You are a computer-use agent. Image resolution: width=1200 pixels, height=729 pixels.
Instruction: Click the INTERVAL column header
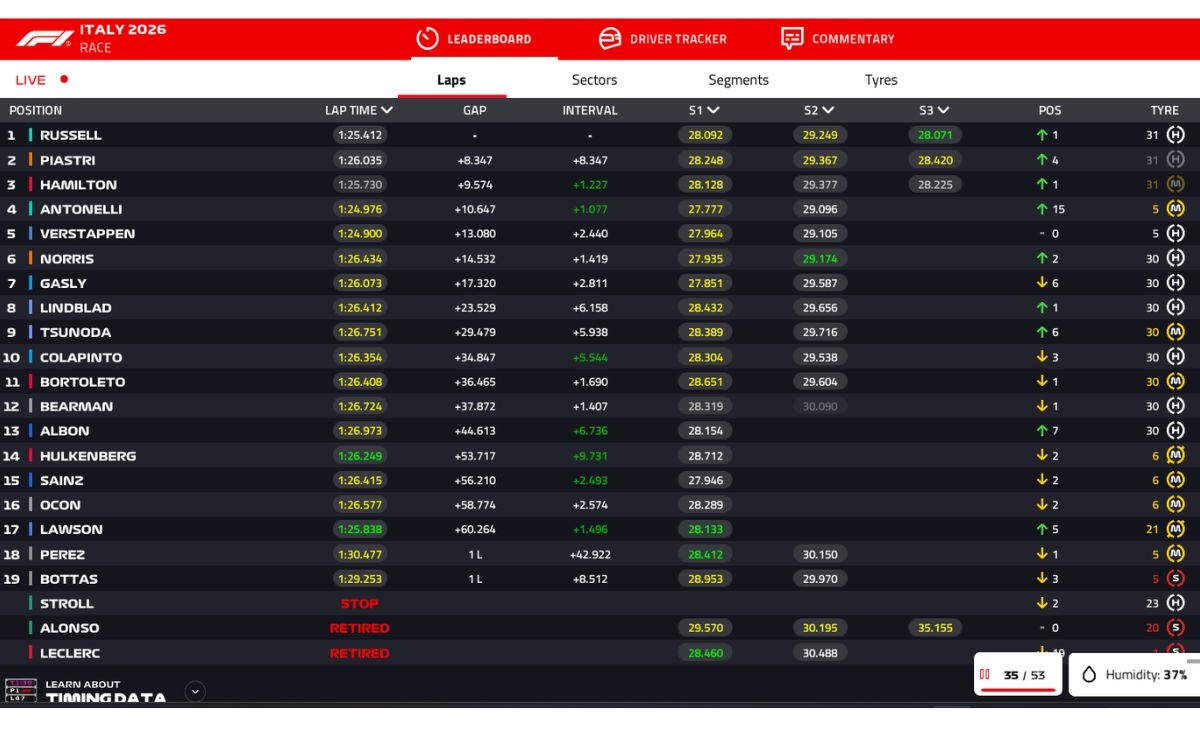(590, 110)
